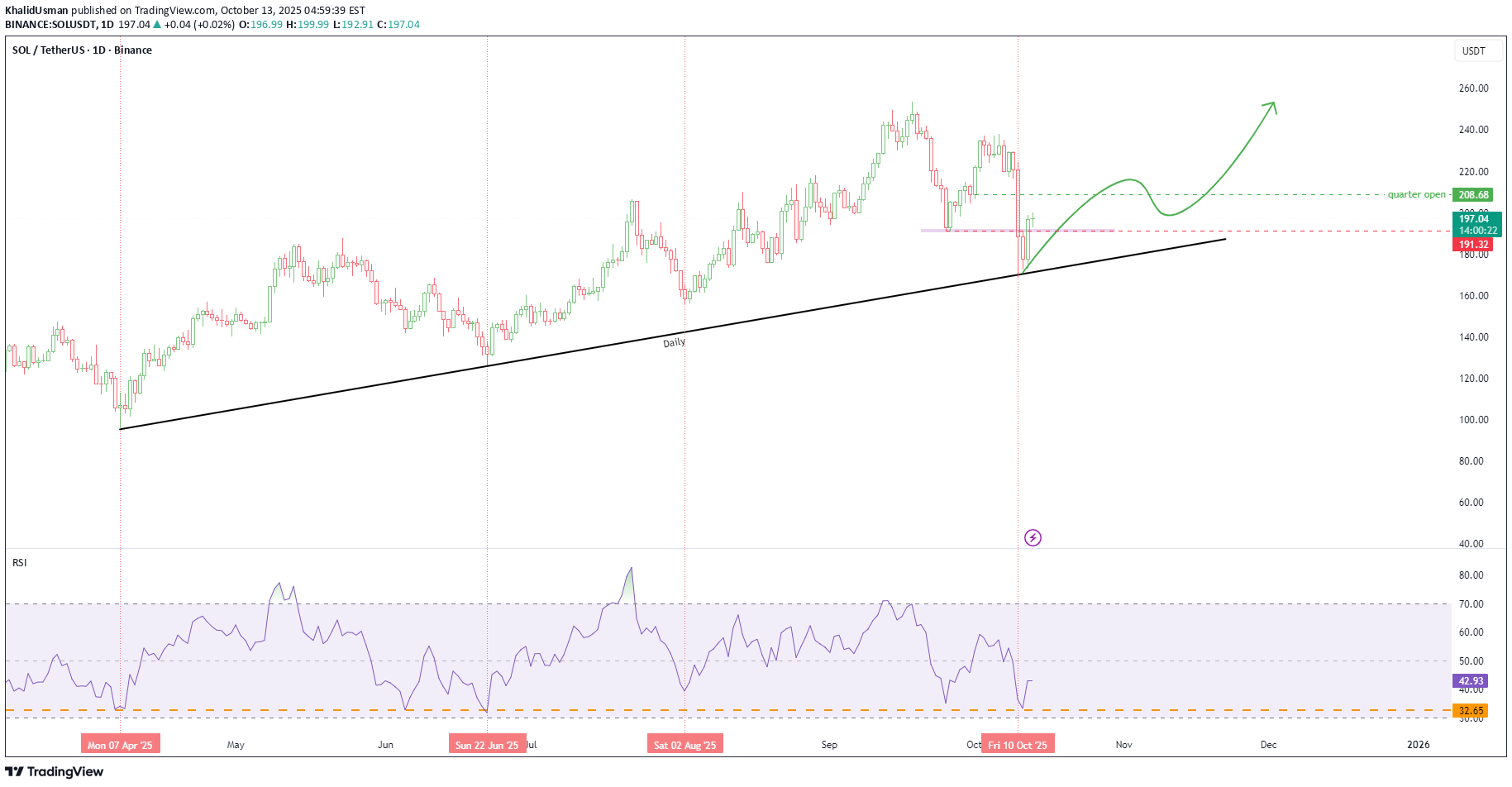Select the RSI indicator label
The image size is (1512, 787).
(x=20, y=563)
